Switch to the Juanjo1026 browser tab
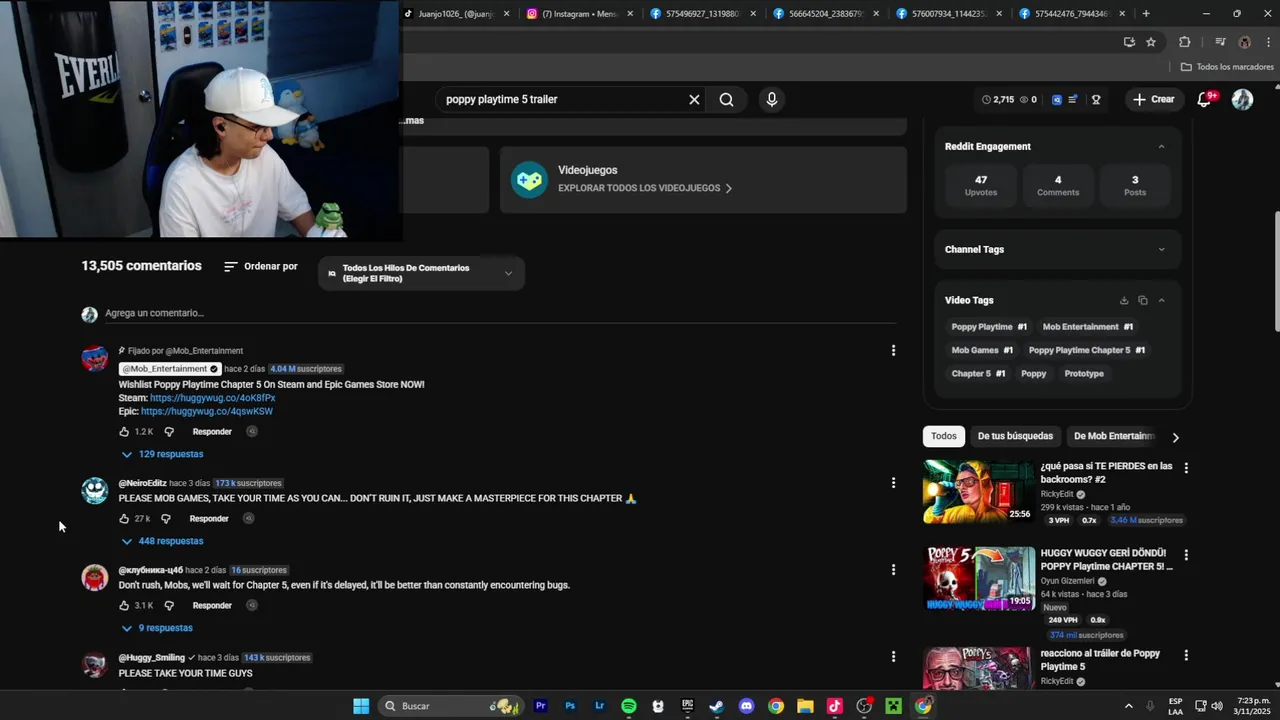The width and height of the screenshot is (1280, 720). point(455,14)
